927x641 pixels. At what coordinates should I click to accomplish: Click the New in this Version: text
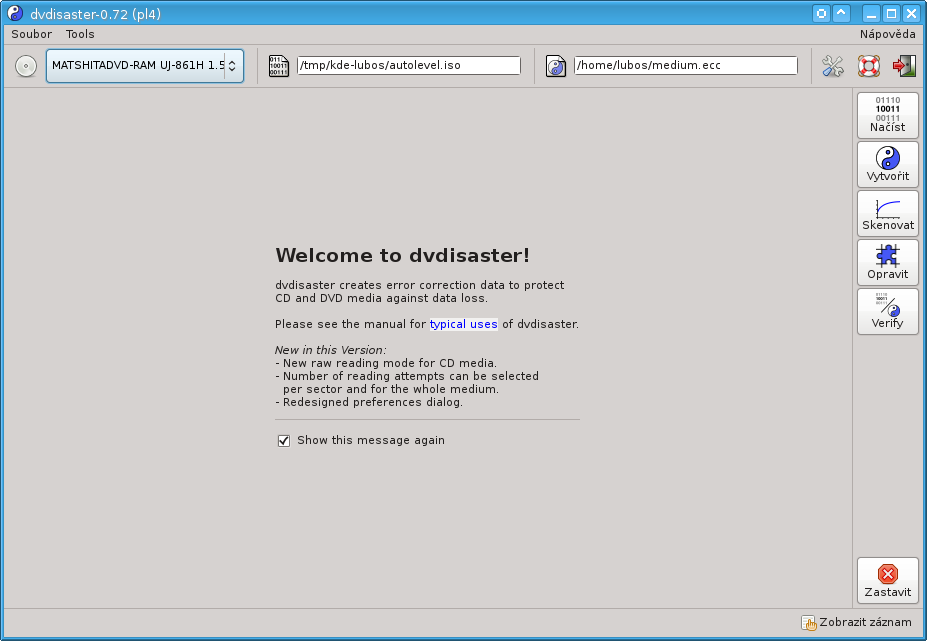(330, 350)
